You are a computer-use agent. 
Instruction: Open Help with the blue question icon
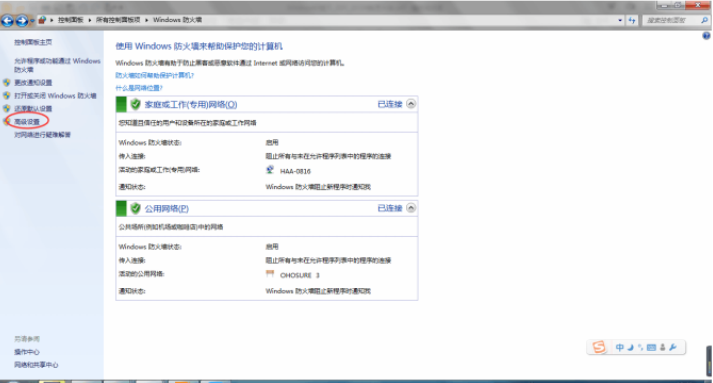coord(706,36)
